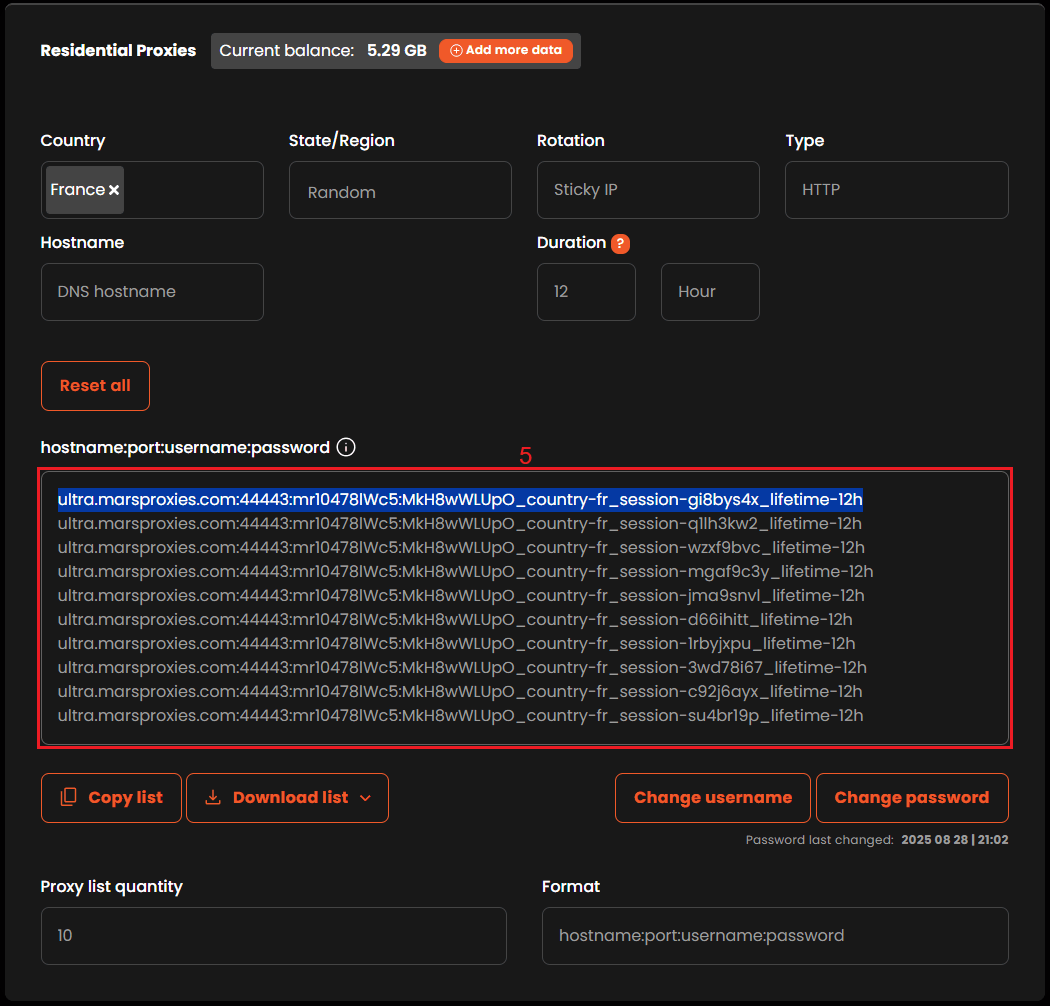The image size is (1050, 1006).
Task: Click the proxy line with session-gi8bys4x
Action: coord(460,500)
